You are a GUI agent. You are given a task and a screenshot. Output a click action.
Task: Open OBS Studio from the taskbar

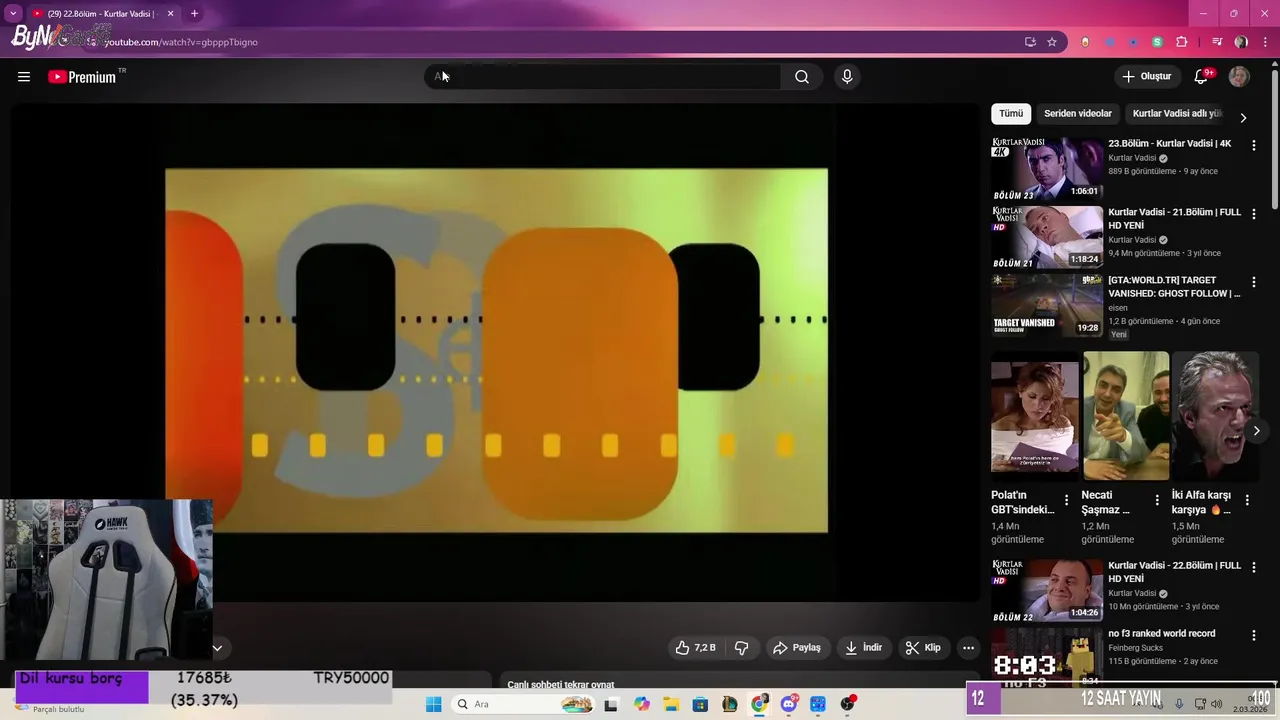pos(848,704)
